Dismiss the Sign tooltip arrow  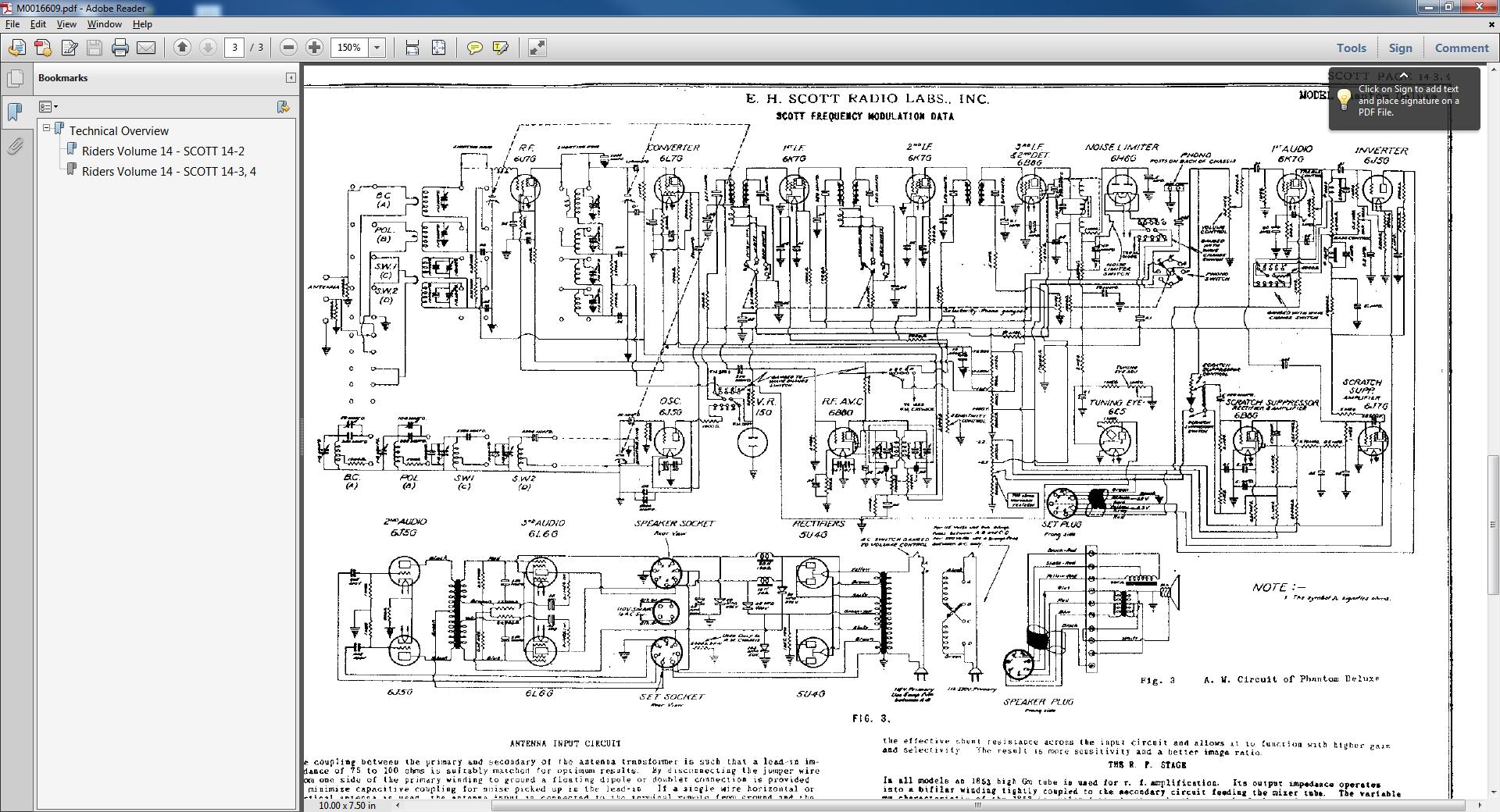point(1403,75)
